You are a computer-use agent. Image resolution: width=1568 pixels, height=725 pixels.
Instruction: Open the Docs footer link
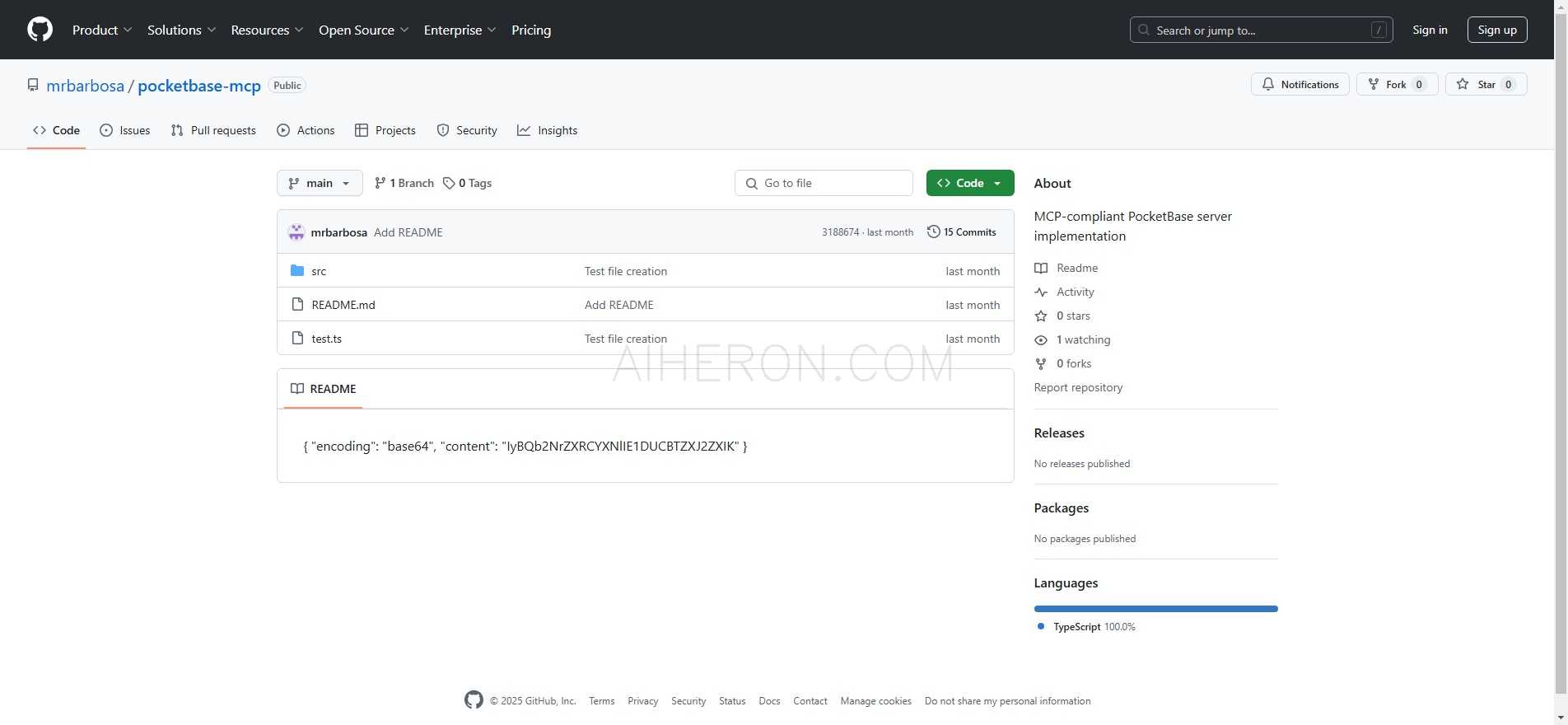769,701
